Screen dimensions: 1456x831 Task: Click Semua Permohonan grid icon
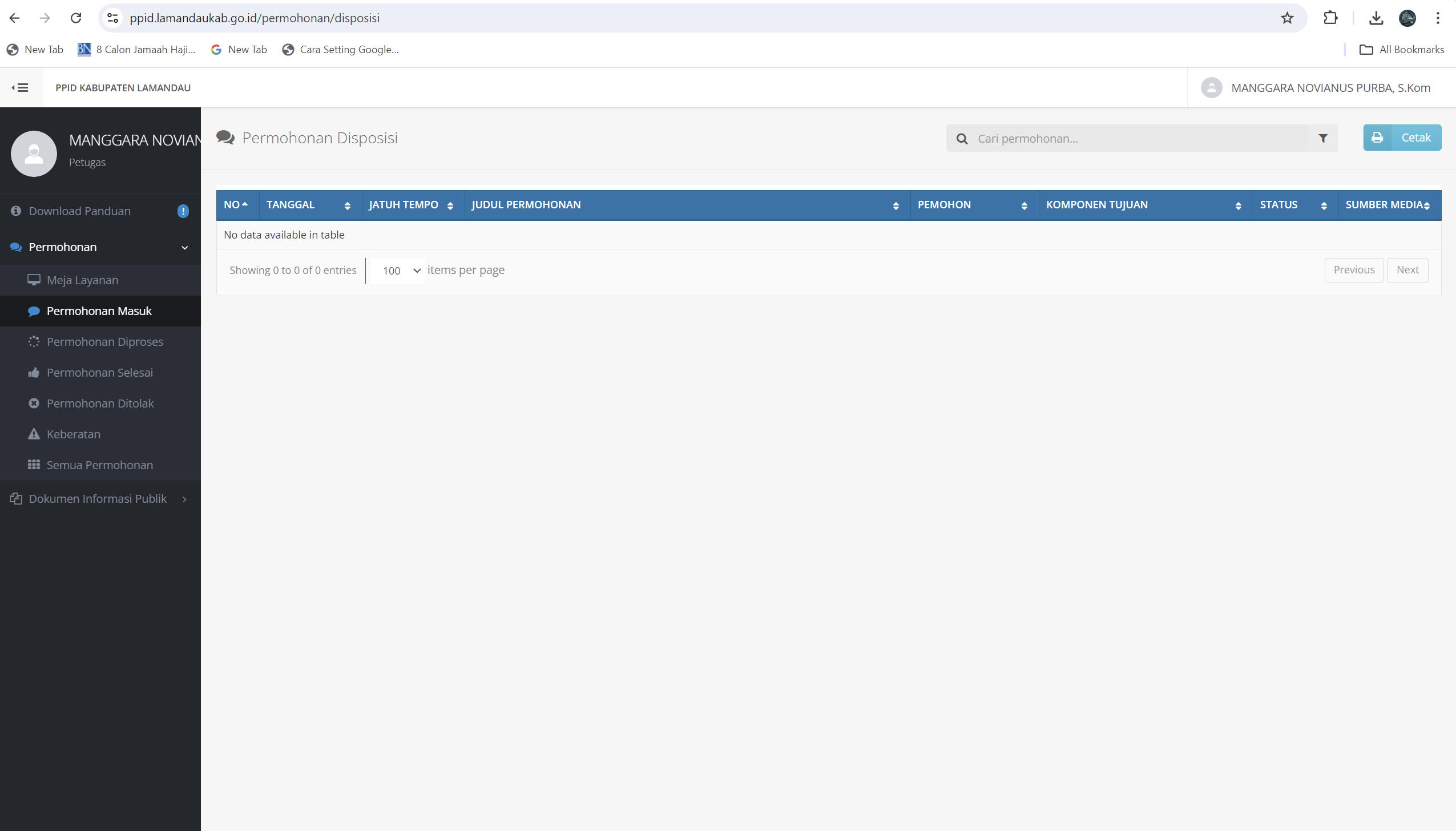tap(34, 465)
